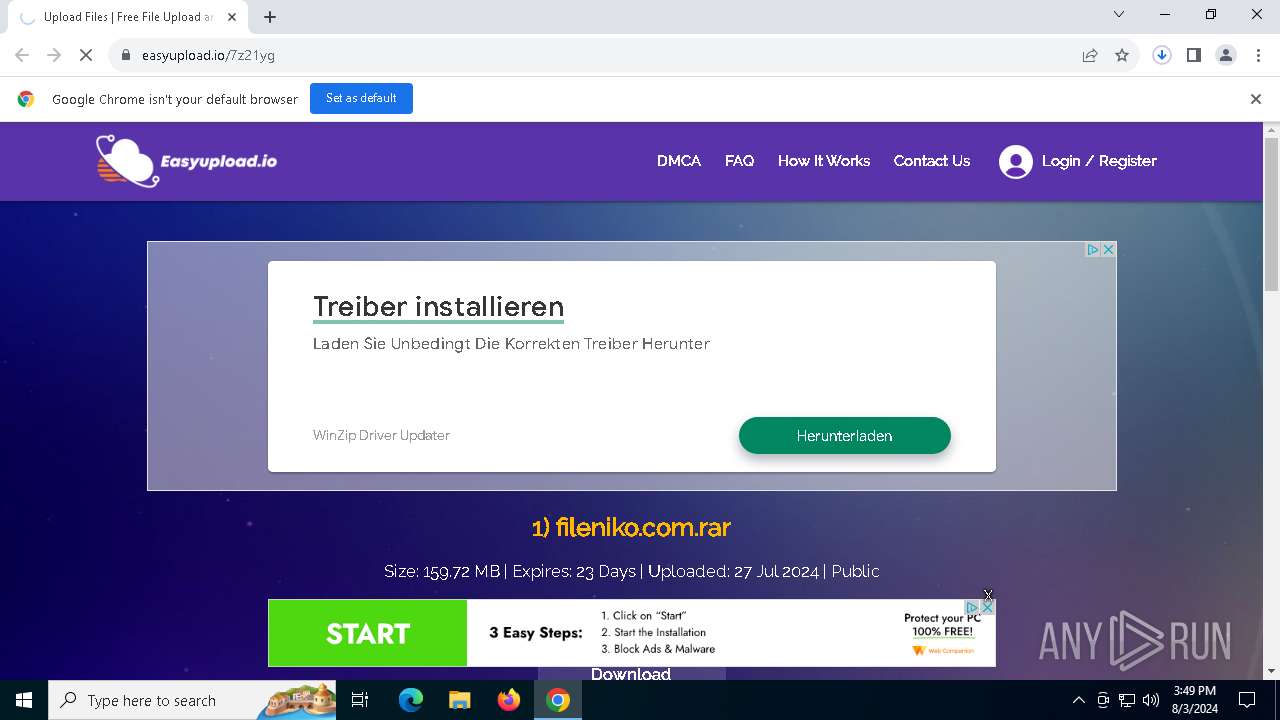Launch Firefox from taskbar
This screenshot has height=720, width=1280.
click(x=509, y=700)
